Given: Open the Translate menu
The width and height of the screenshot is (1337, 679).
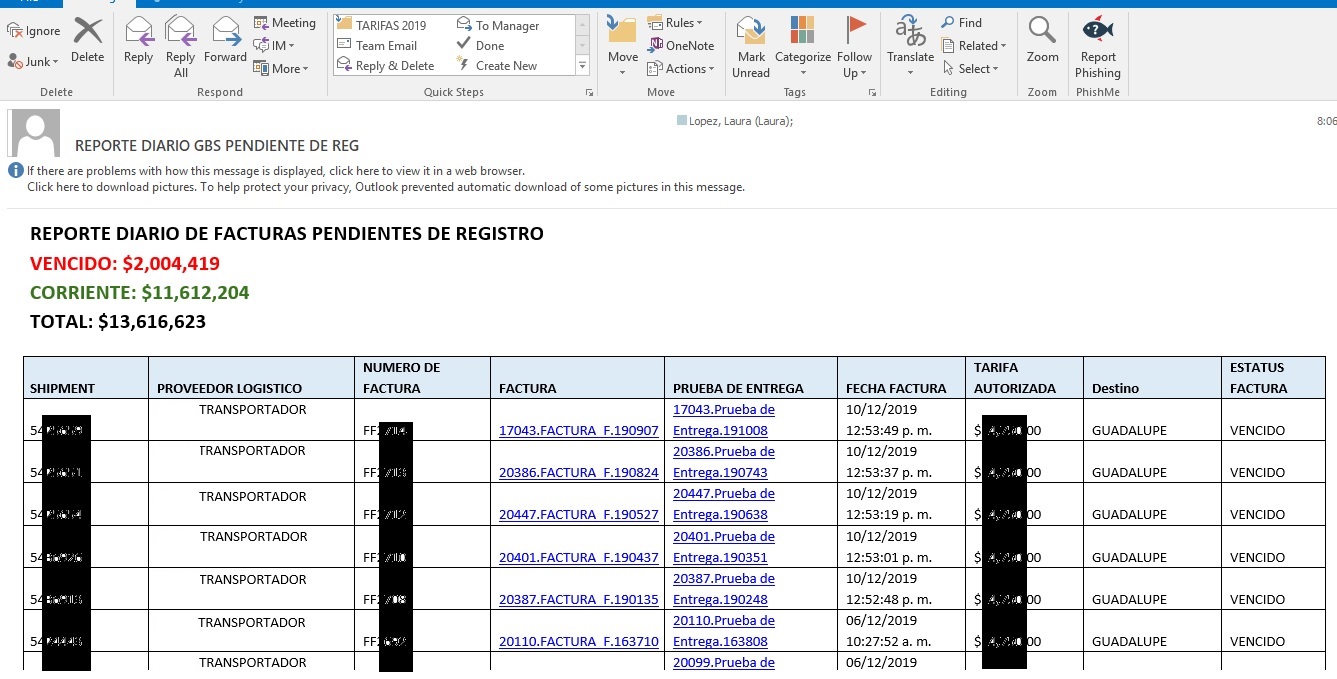Looking at the screenshot, I should 910,47.
